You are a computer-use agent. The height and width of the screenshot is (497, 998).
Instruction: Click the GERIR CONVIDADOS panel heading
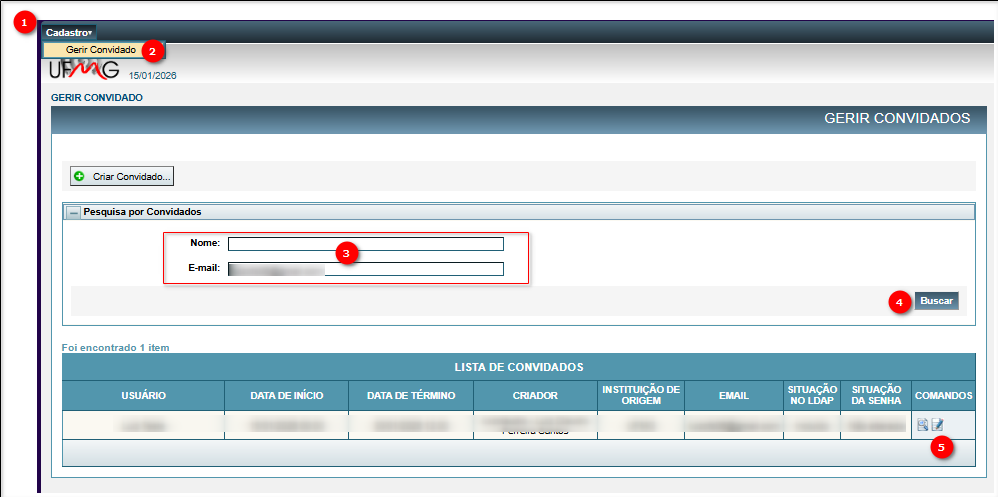point(897,118)
